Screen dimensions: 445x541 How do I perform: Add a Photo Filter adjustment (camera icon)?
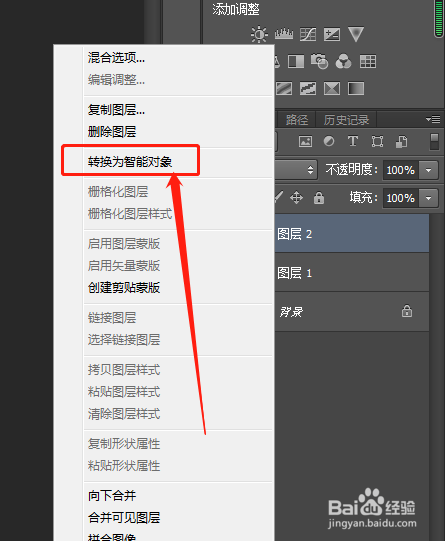coord(319,61)
